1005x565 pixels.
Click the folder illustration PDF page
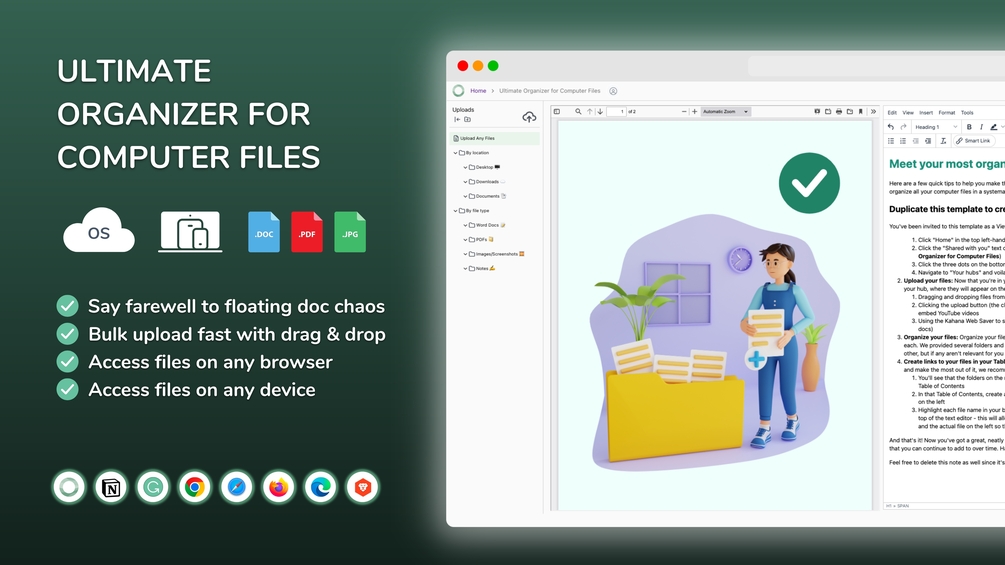[715, 315]
